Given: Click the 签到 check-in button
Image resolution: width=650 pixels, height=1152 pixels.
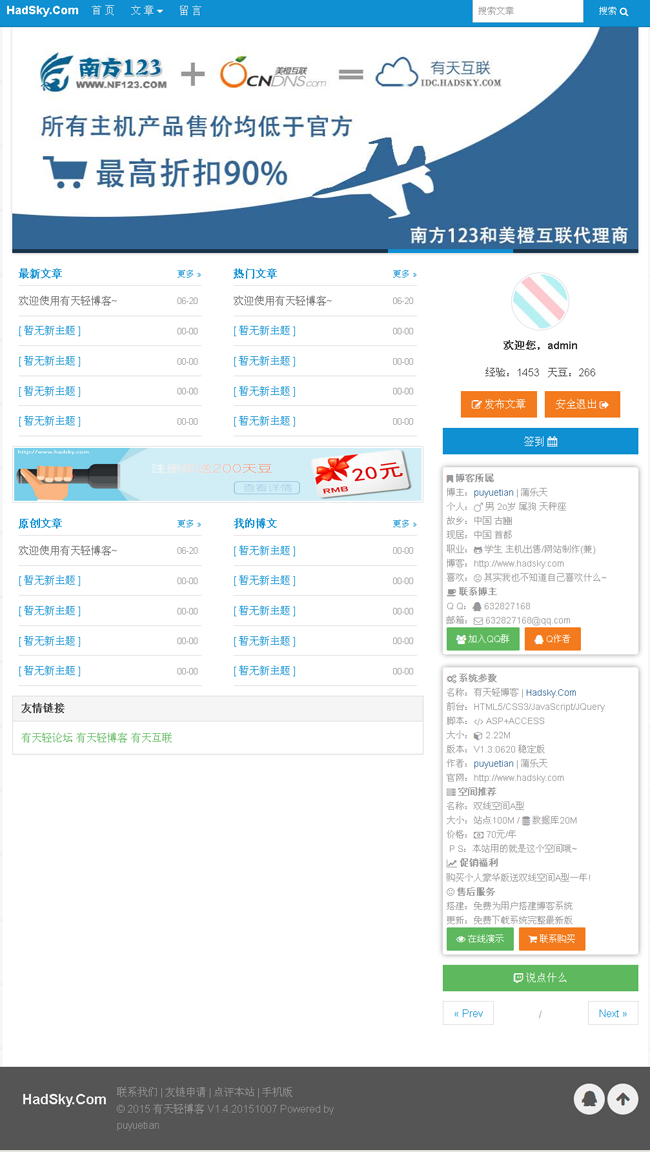Looking at the screenshot, I should click(540, 441).
